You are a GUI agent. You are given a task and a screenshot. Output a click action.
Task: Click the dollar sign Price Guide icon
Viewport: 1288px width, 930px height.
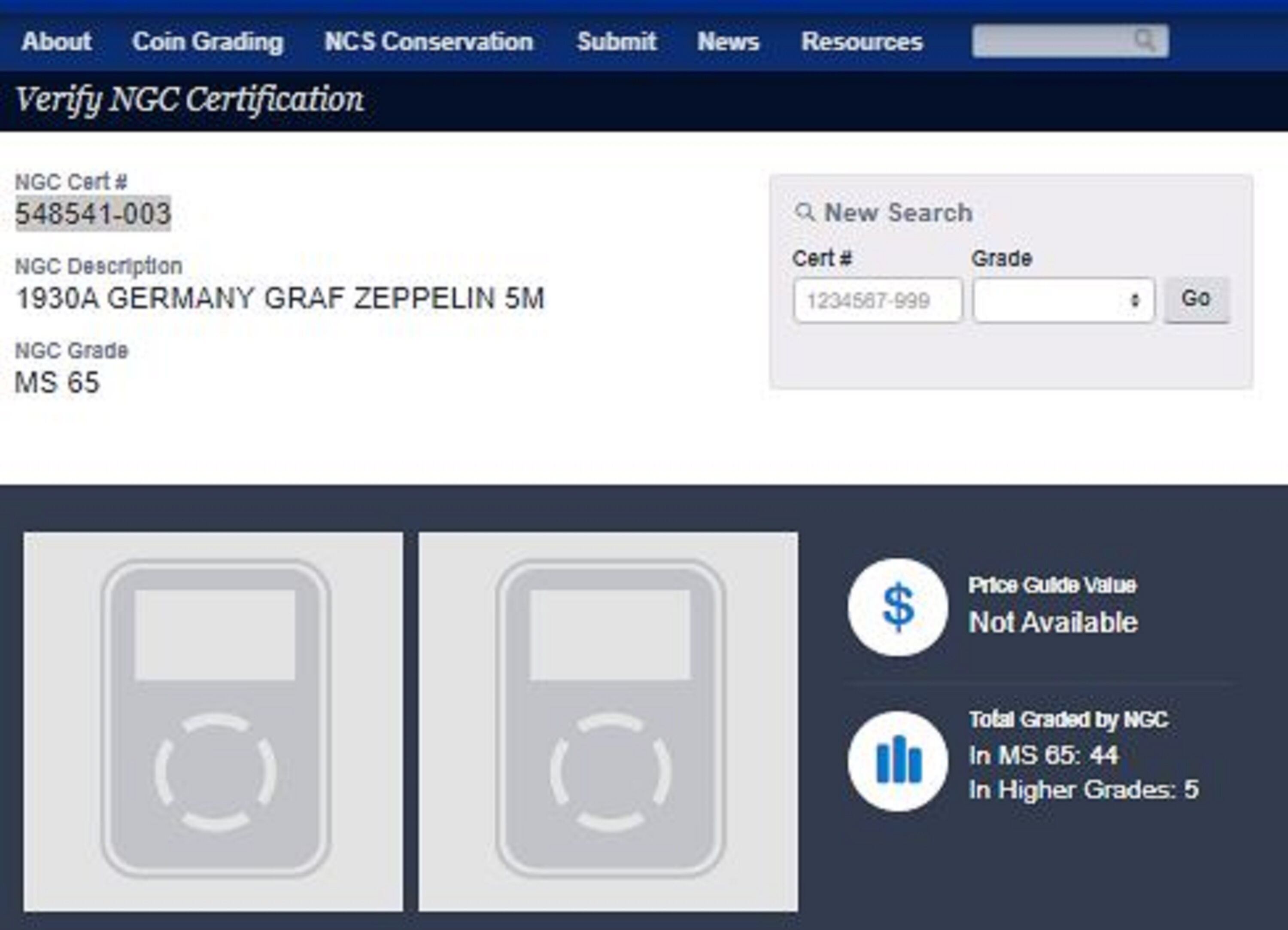(x=898, y=607)
